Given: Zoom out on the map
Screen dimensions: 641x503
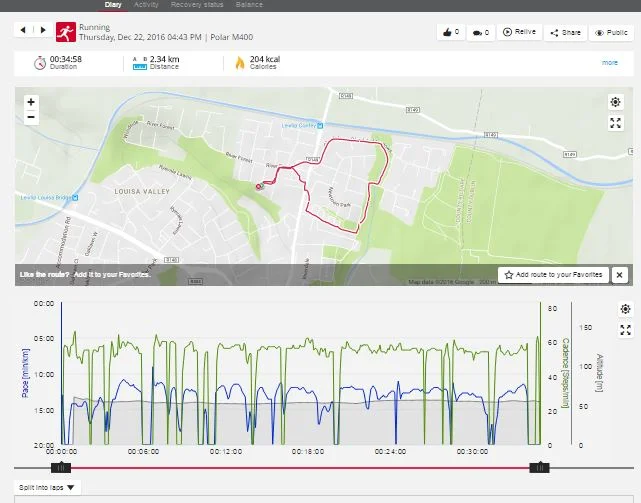Looking at the screenshot, I should [x=31, y=117].
